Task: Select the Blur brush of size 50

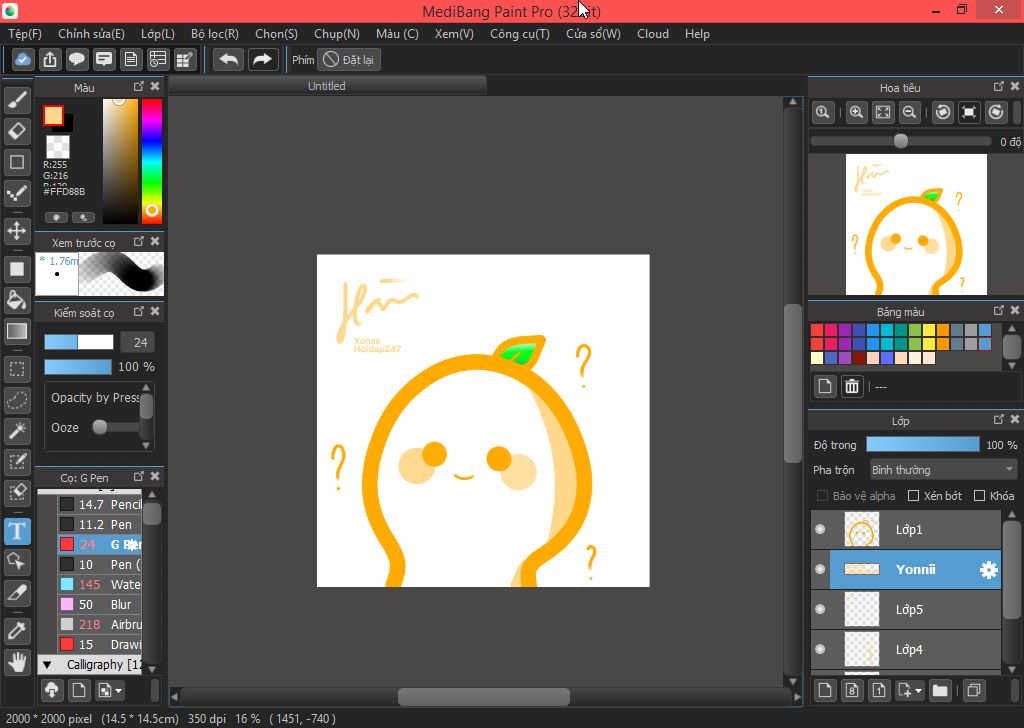Action: 99,605
